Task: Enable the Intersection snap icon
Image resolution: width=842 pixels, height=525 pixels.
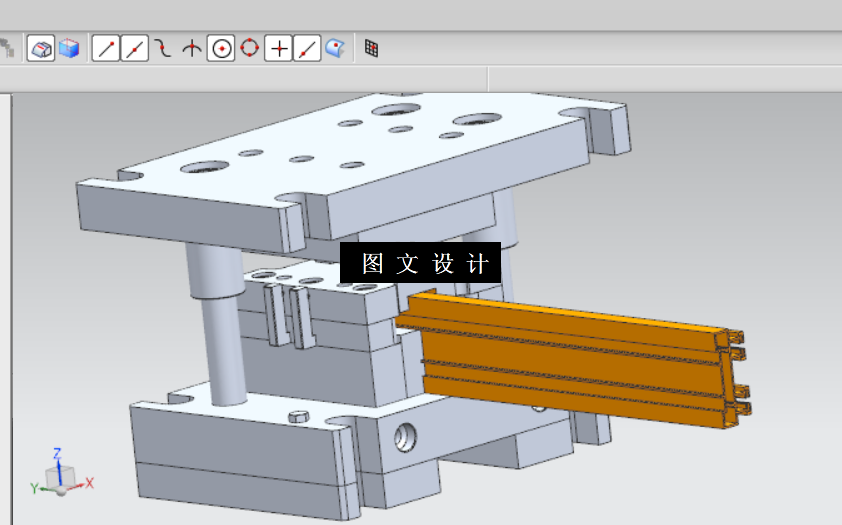Action: 192,48
